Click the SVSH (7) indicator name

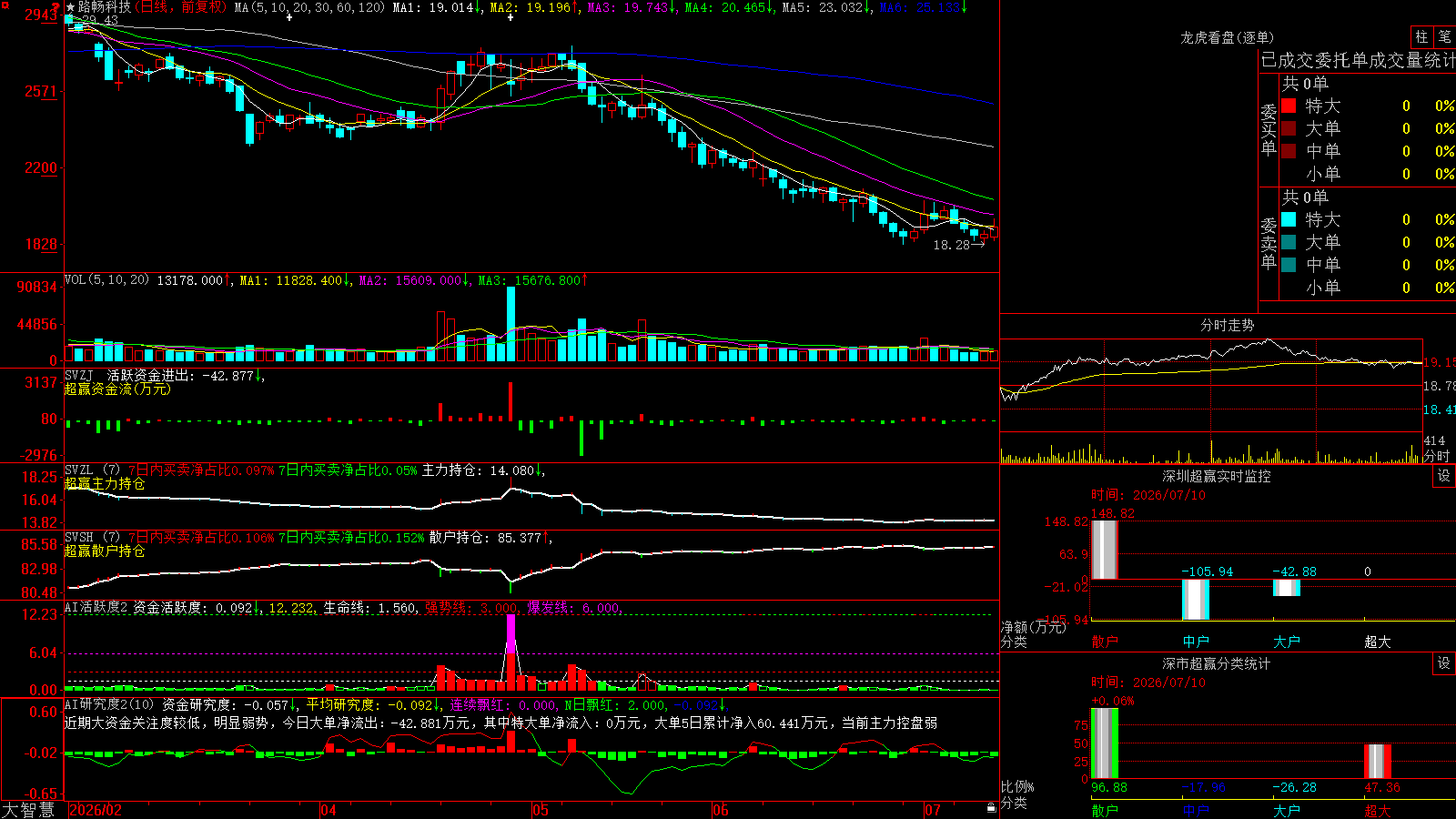[x=93, y=537]
